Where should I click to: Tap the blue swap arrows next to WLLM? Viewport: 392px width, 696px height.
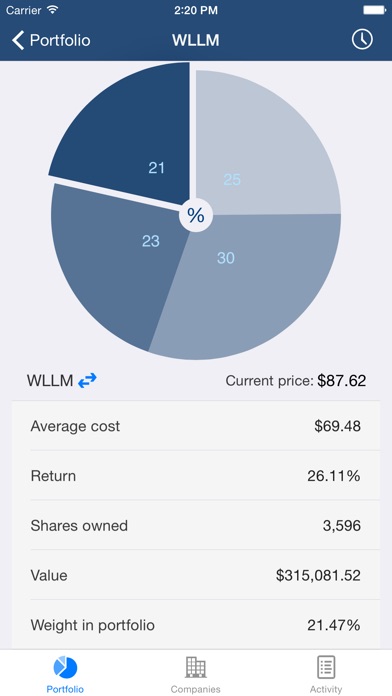point(87,380)
